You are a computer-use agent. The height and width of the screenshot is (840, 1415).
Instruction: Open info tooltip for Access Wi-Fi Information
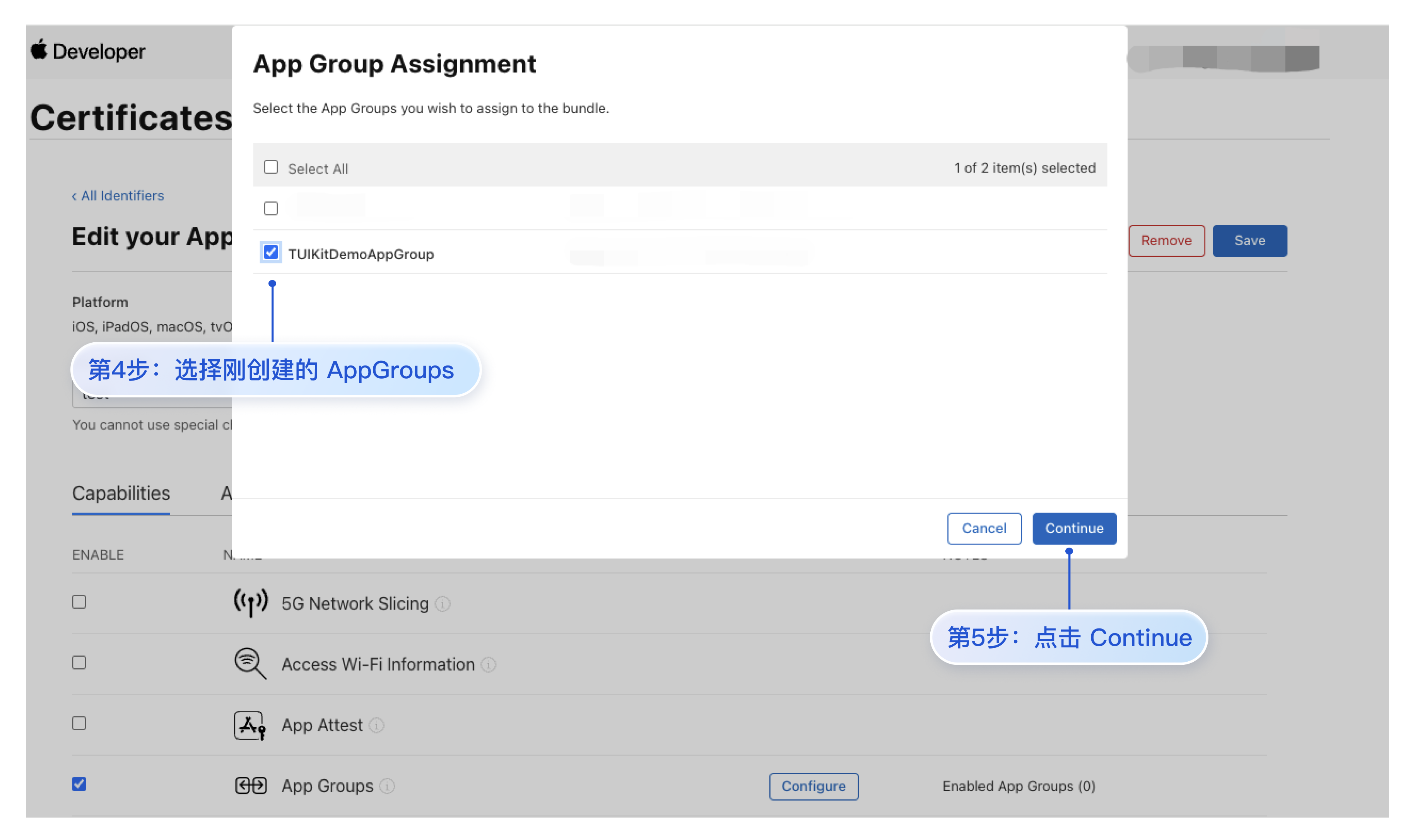[x=489, y=664]
